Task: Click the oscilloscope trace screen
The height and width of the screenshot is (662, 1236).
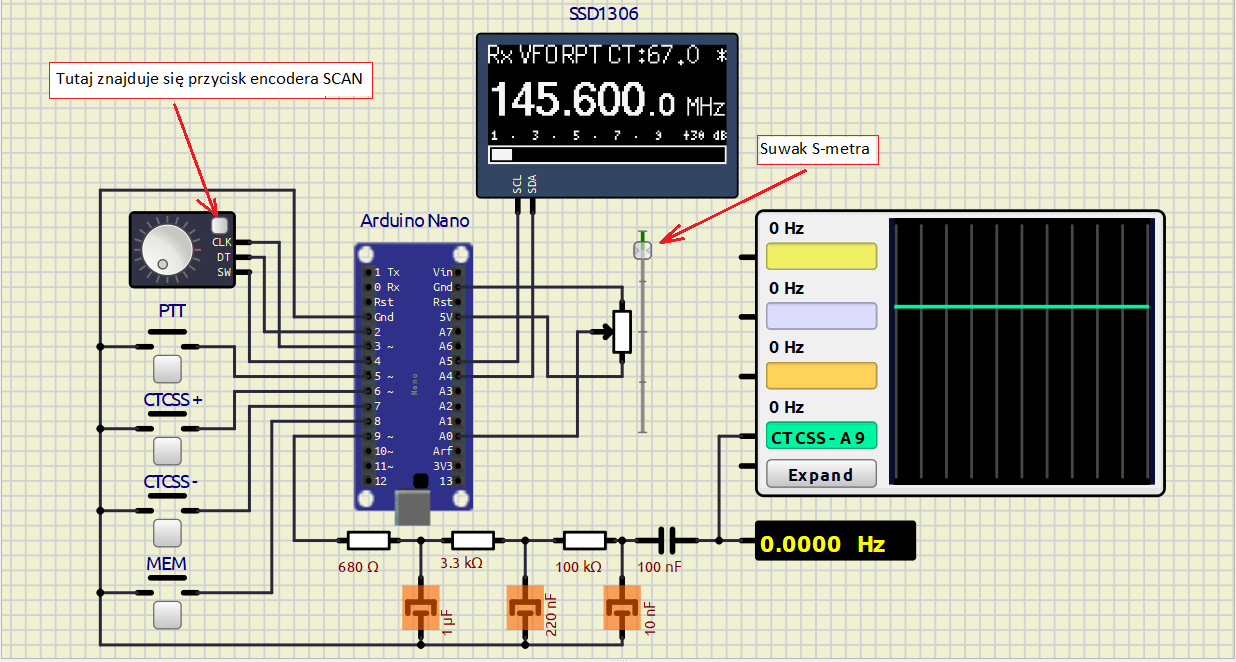Action: point(1021,352)
